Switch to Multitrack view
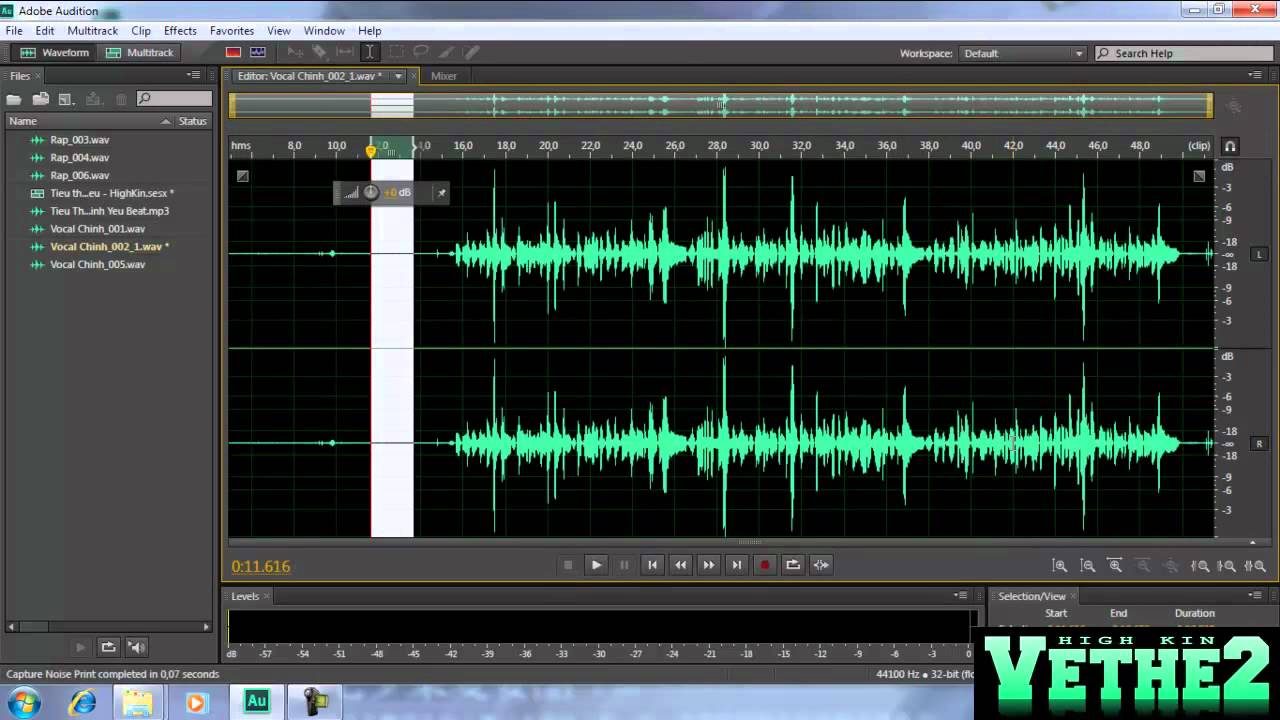This screenshot has height=720, width=1280. pos(139,53)
